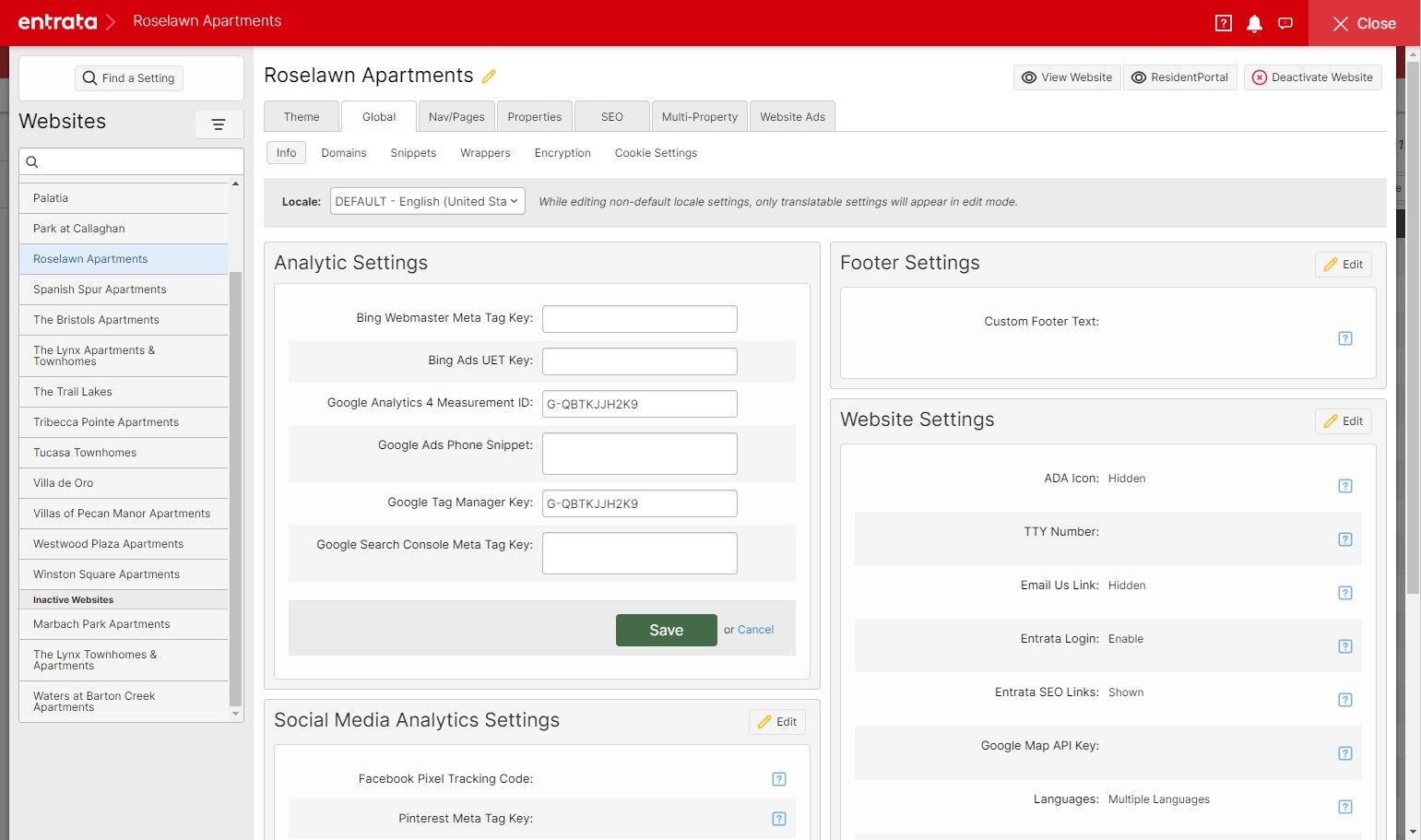The image size is (1421, 840).
Task: Open the notifications bell
Action: (x=1254, y=23)
